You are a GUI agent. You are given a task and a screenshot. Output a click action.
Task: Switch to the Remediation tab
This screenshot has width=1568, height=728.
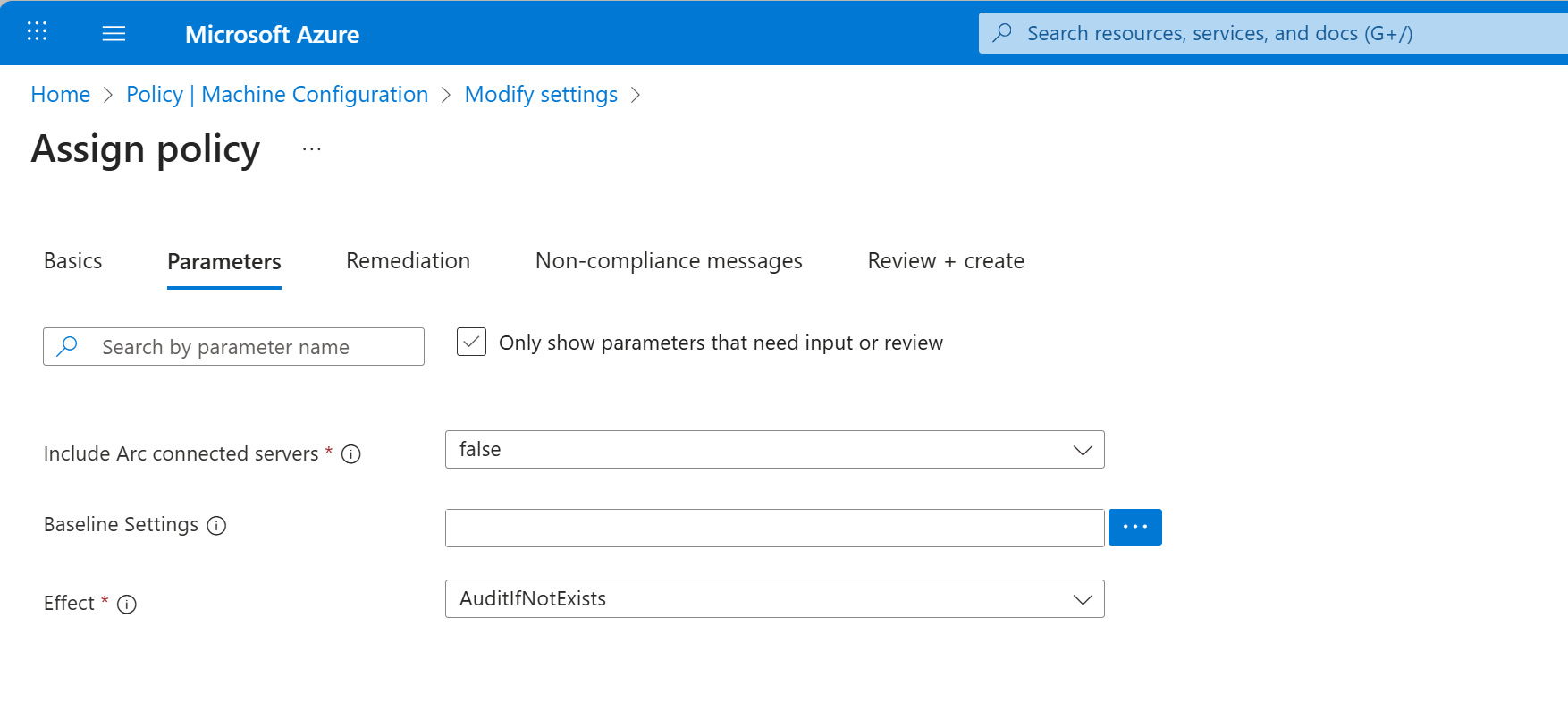pyautogui.click(x=408, y=261)
